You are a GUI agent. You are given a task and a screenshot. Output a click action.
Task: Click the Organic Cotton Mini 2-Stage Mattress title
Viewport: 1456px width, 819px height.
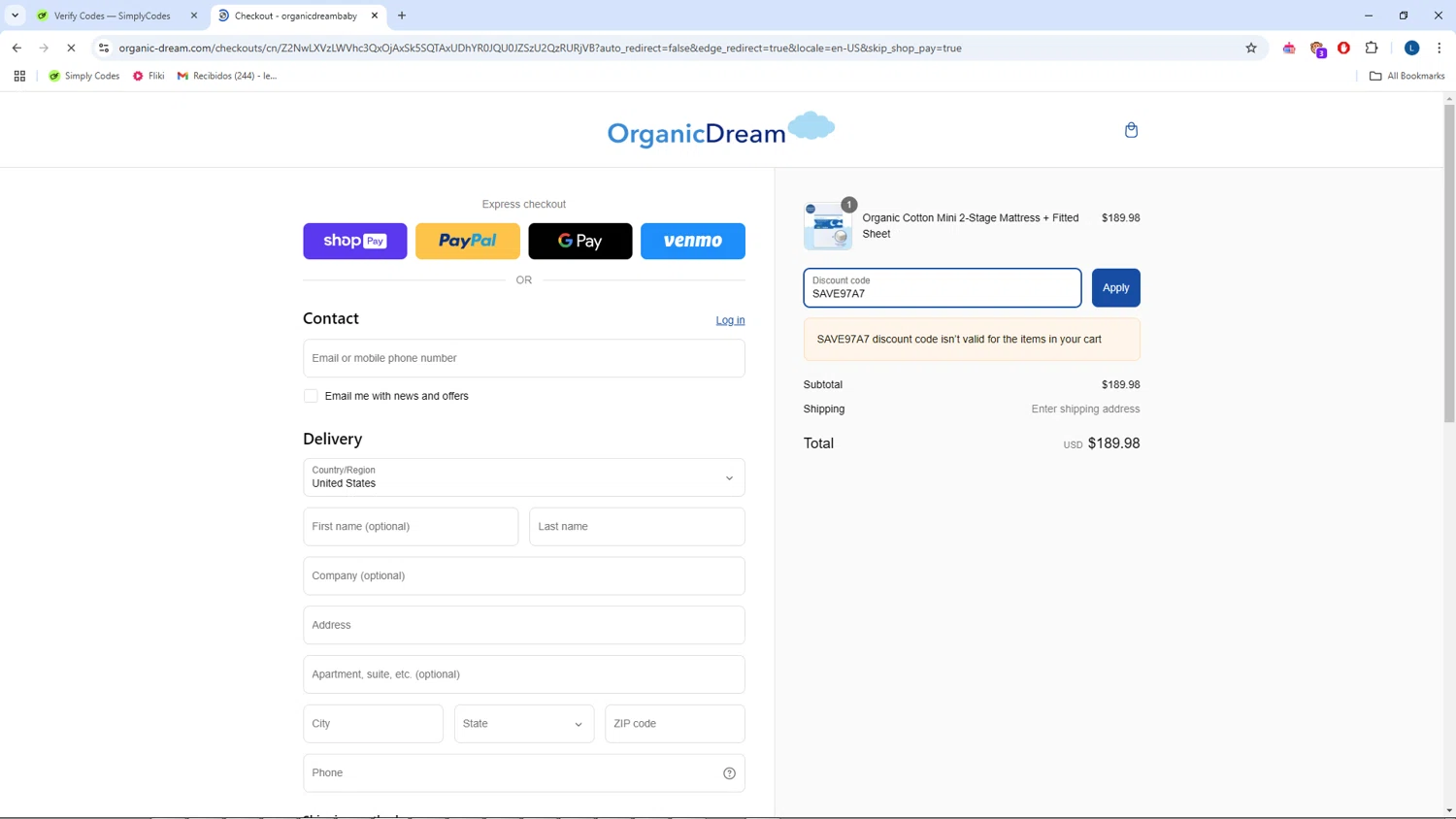click(x=971, y=226)
